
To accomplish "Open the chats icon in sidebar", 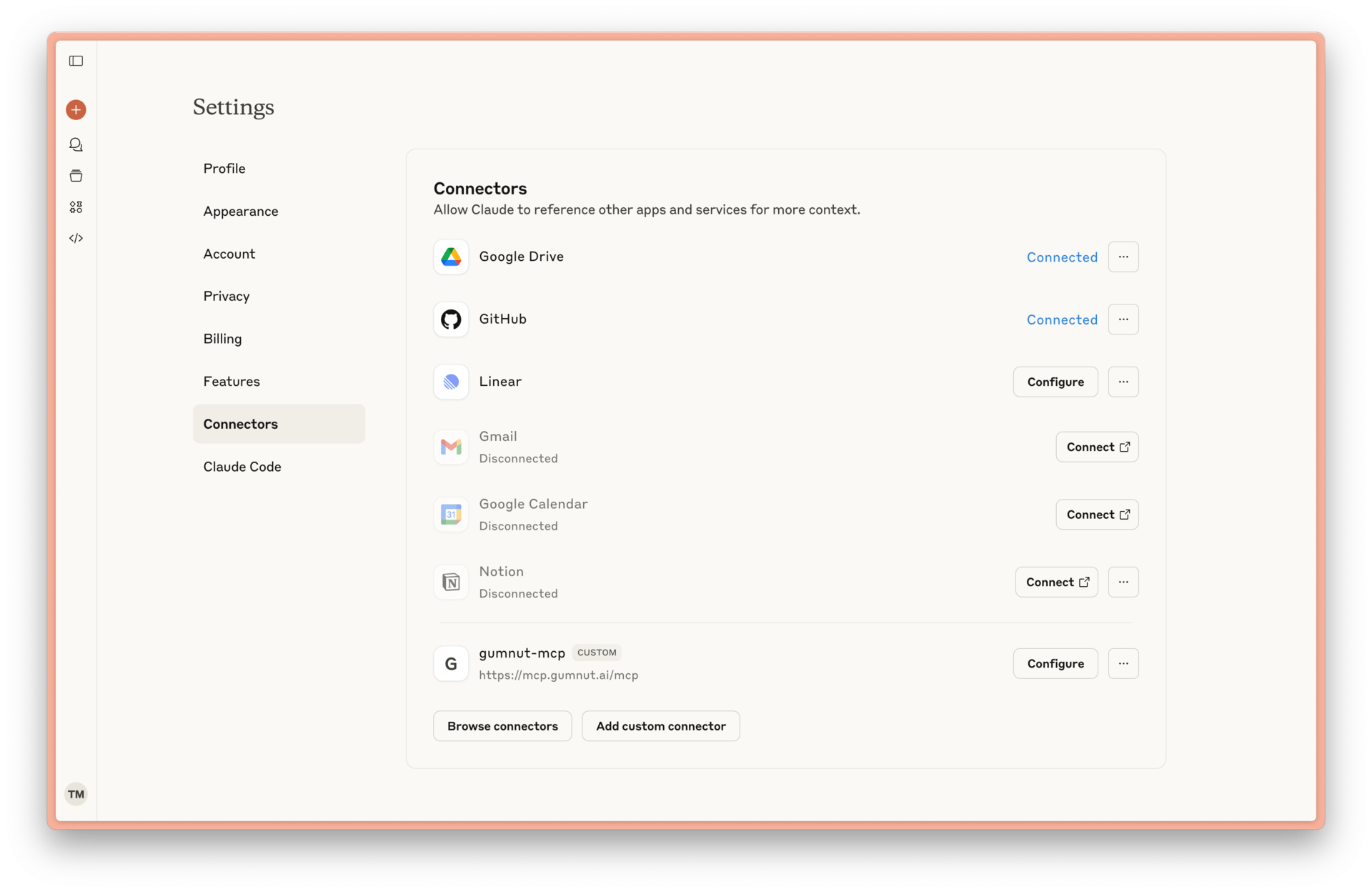I will click(76, 144).
